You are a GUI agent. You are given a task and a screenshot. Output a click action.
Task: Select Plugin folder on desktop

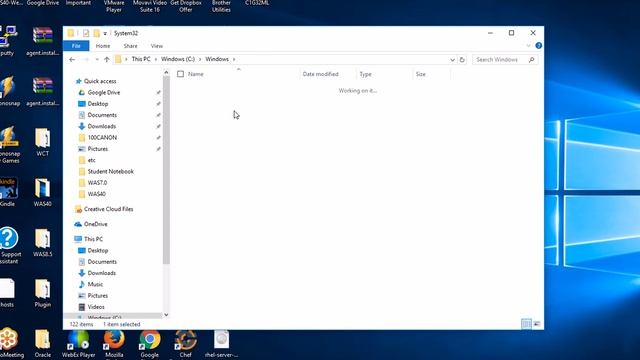point(42,293)
